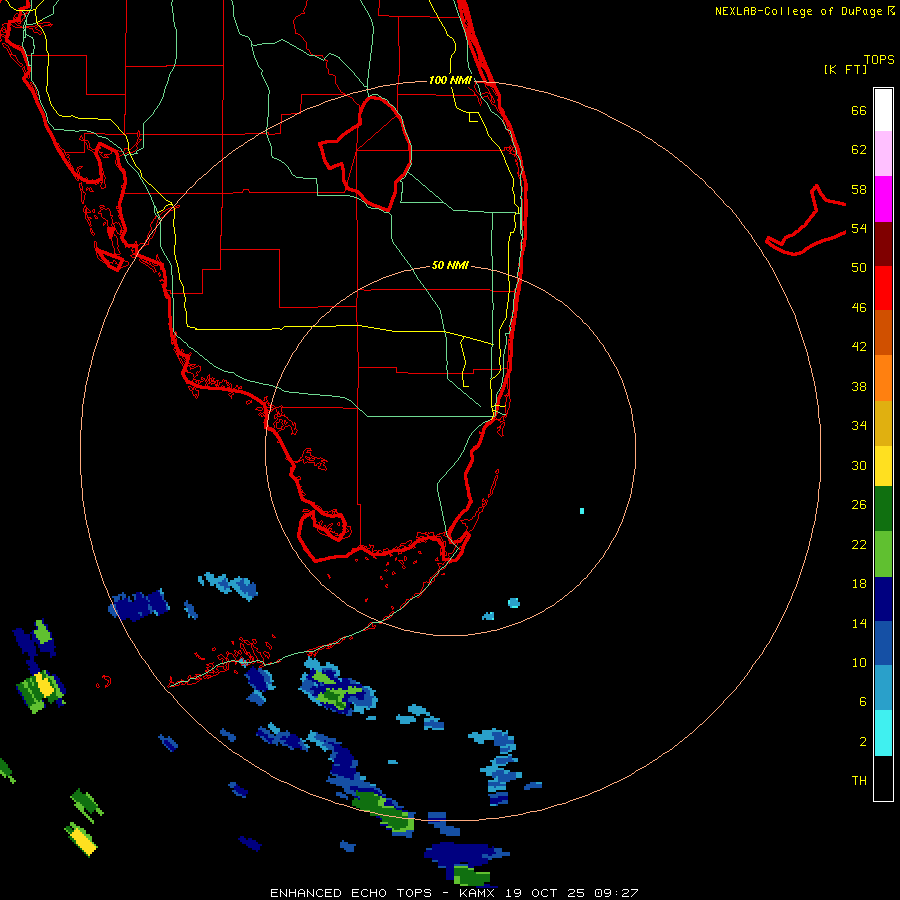The height and width of the screenshot is (900, 900).
Task: Click the medium blue 18K ft legend swatch
Action: 883,643
